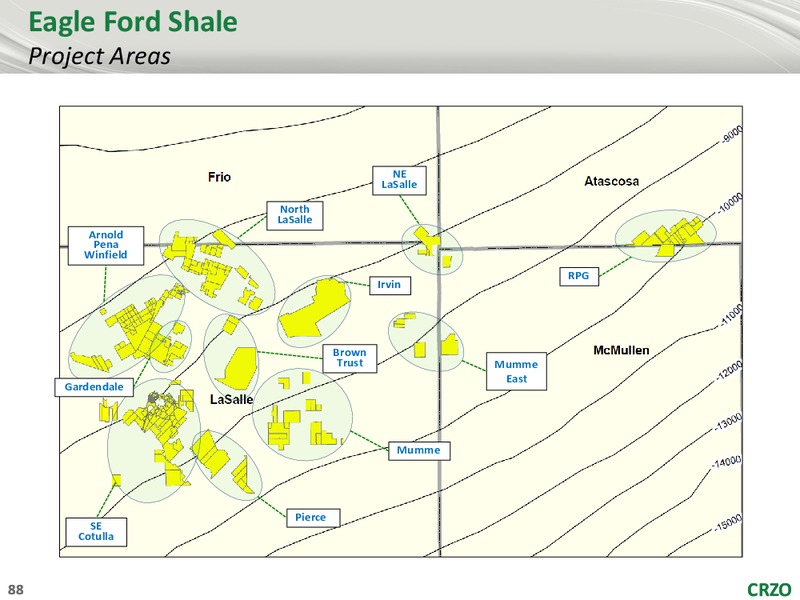Click the Eagle Ford Shale title

[133, 21]
